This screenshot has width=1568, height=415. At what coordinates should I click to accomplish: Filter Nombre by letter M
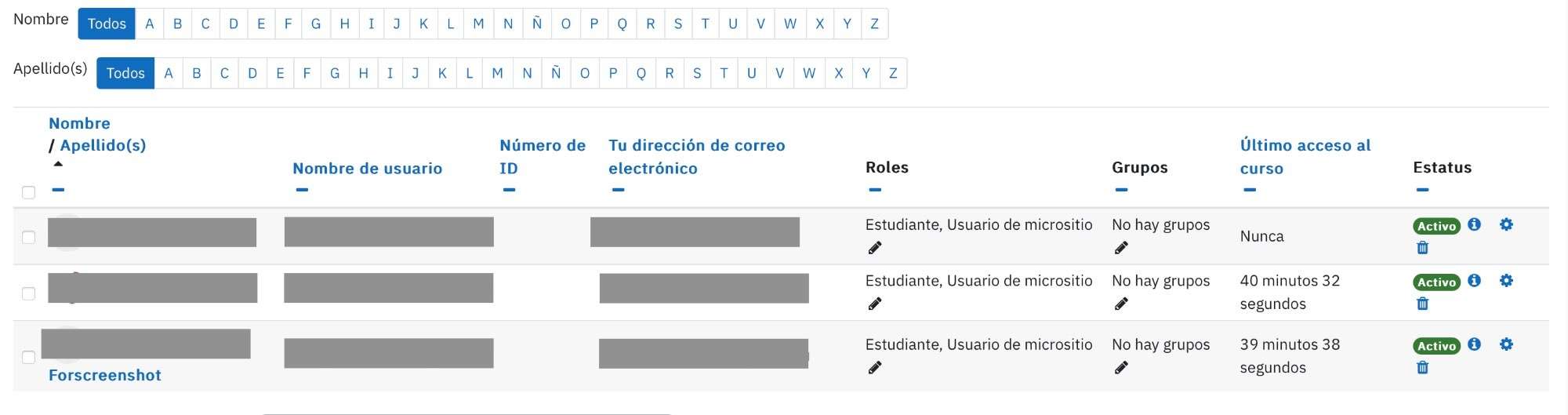(x=478, y=24)
